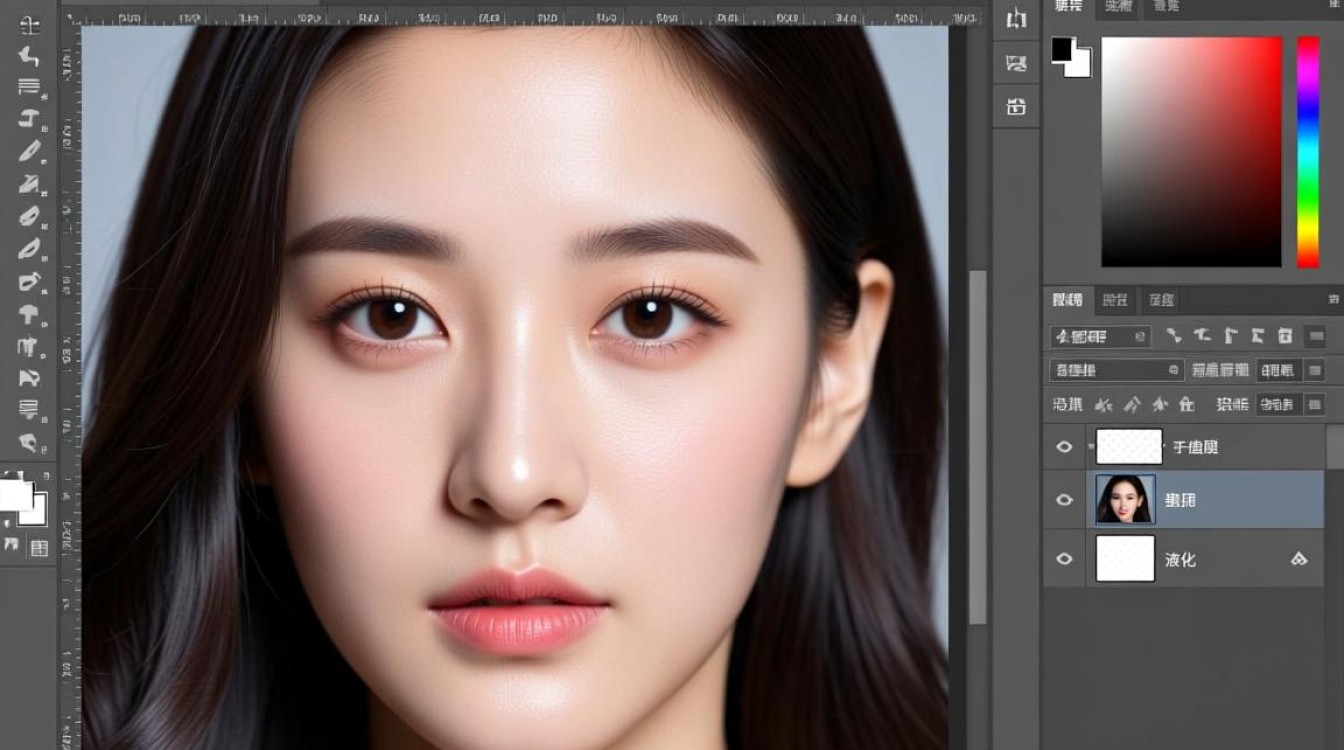Toggle visibility of the selected portrait layer

point(1064,500)
